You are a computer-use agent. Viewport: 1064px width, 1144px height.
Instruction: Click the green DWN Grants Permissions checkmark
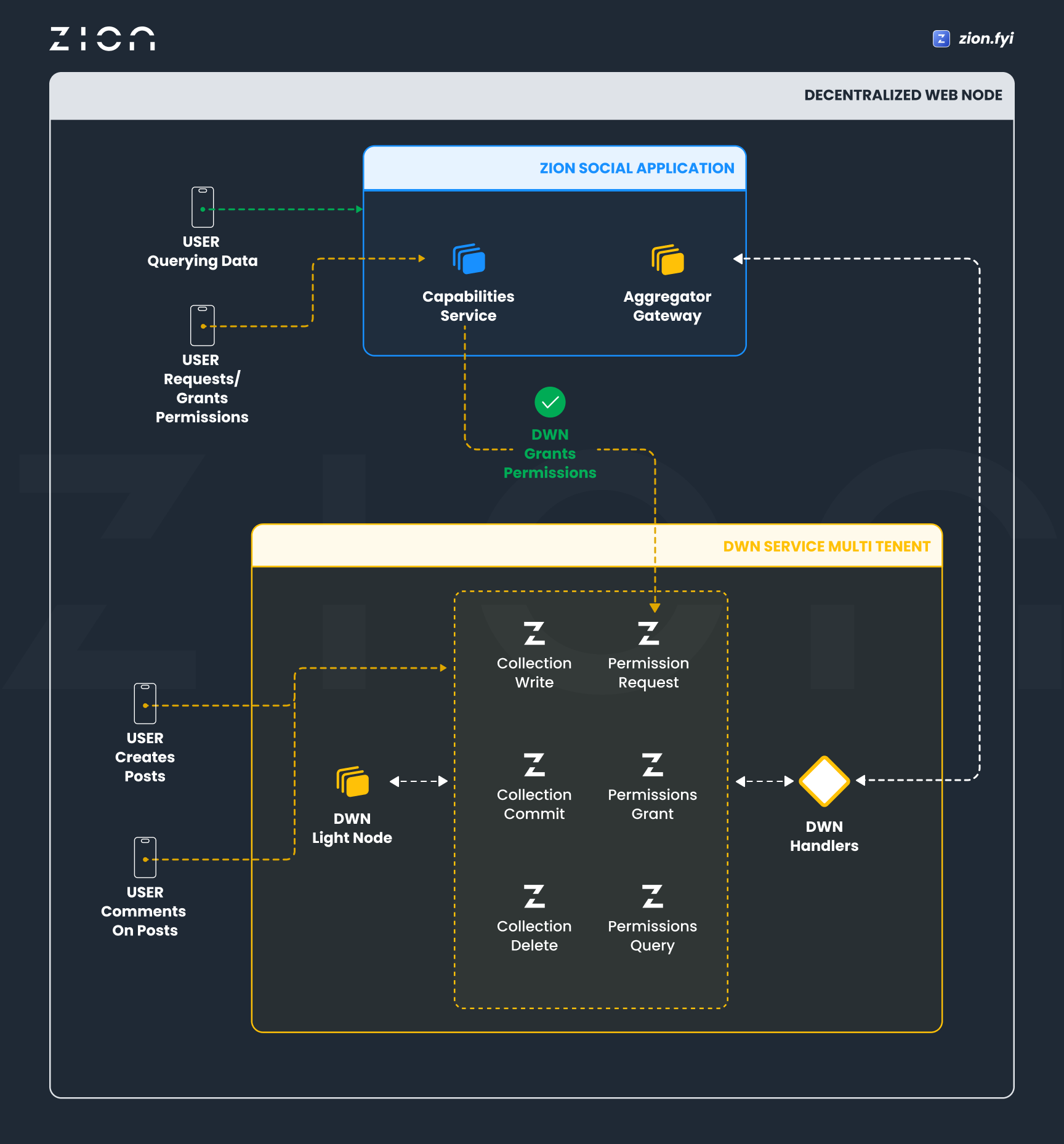(550, 402)
